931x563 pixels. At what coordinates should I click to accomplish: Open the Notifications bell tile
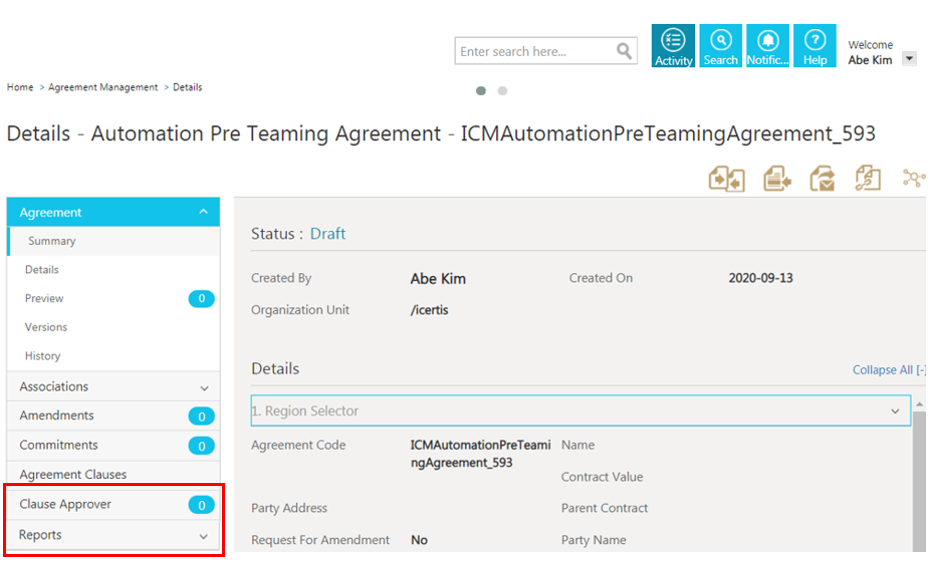click(x=767, y=46)
